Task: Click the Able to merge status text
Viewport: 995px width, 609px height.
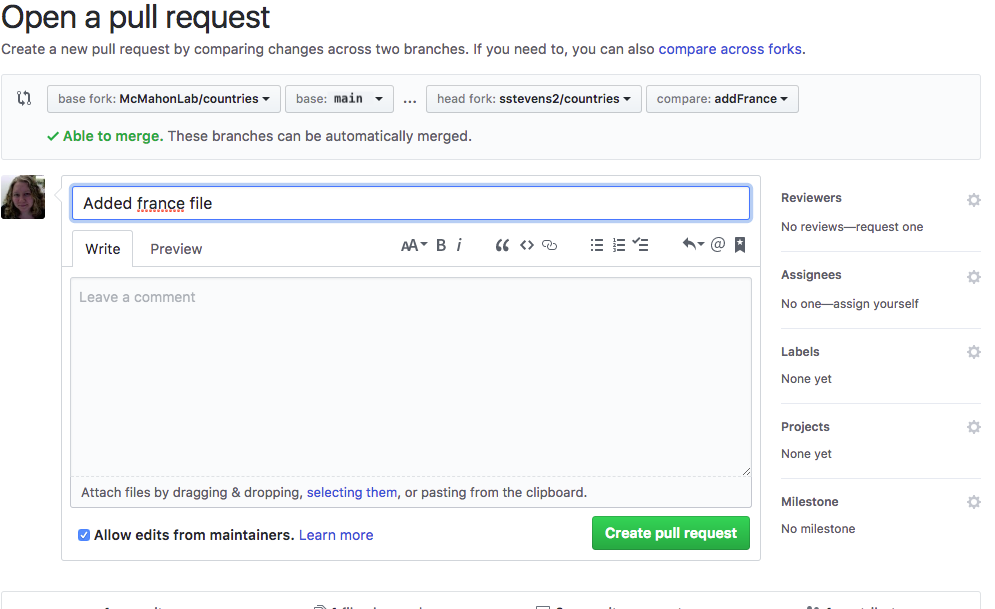Action: 113,136
